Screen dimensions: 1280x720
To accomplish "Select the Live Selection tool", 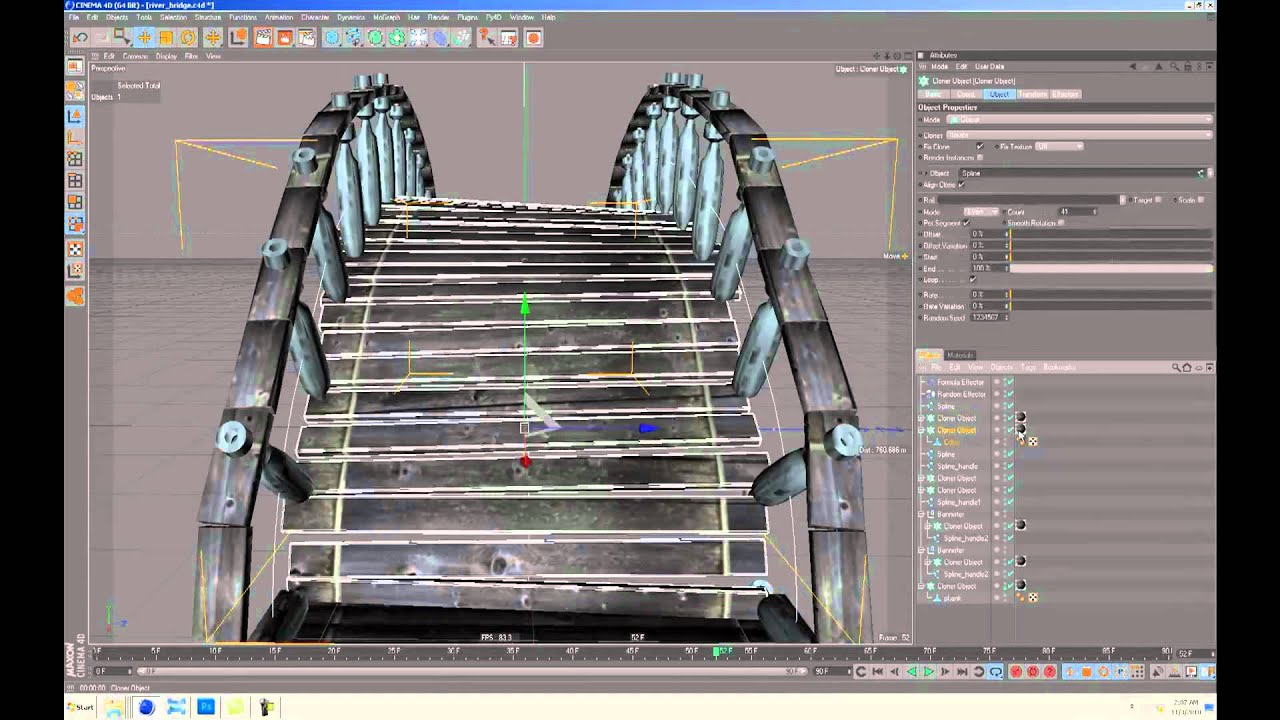I will coord(123,38).
